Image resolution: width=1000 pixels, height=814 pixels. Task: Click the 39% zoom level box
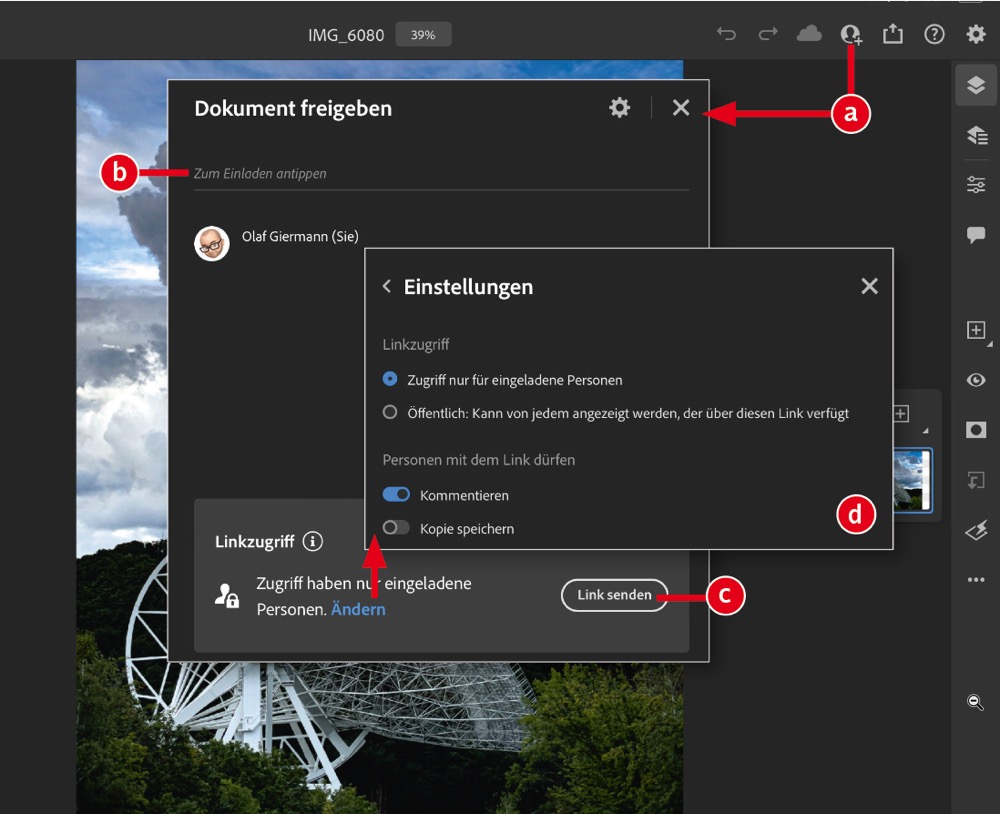[423, 34]
